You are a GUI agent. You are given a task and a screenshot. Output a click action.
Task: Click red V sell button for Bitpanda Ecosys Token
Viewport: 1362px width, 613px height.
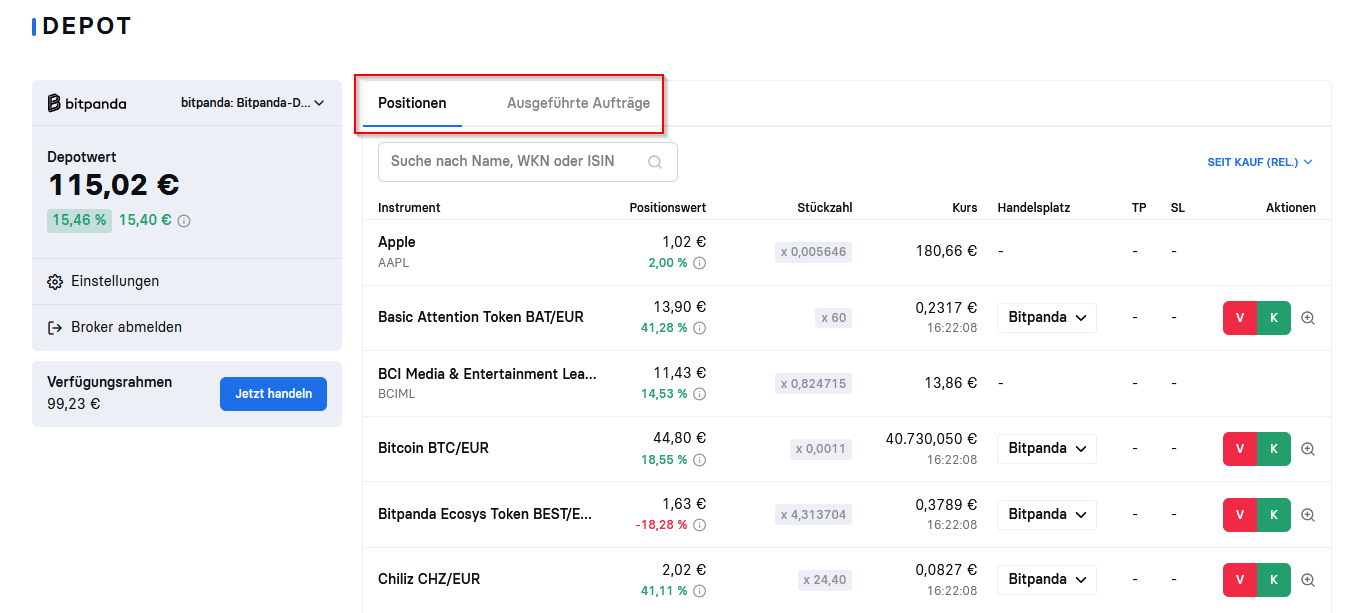1240,515
